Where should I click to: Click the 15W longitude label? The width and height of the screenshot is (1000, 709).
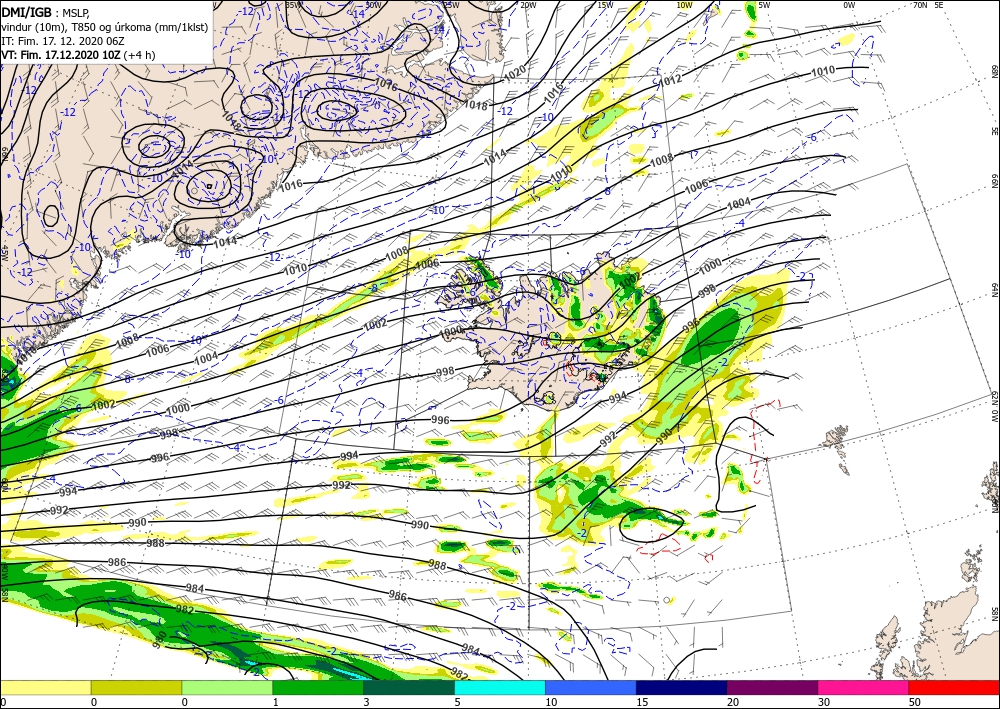(x=606, y=5)
